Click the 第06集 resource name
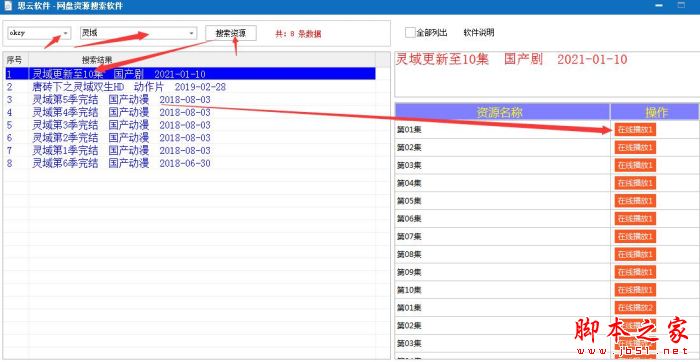The image size is (700, 362). coord(409,219)
